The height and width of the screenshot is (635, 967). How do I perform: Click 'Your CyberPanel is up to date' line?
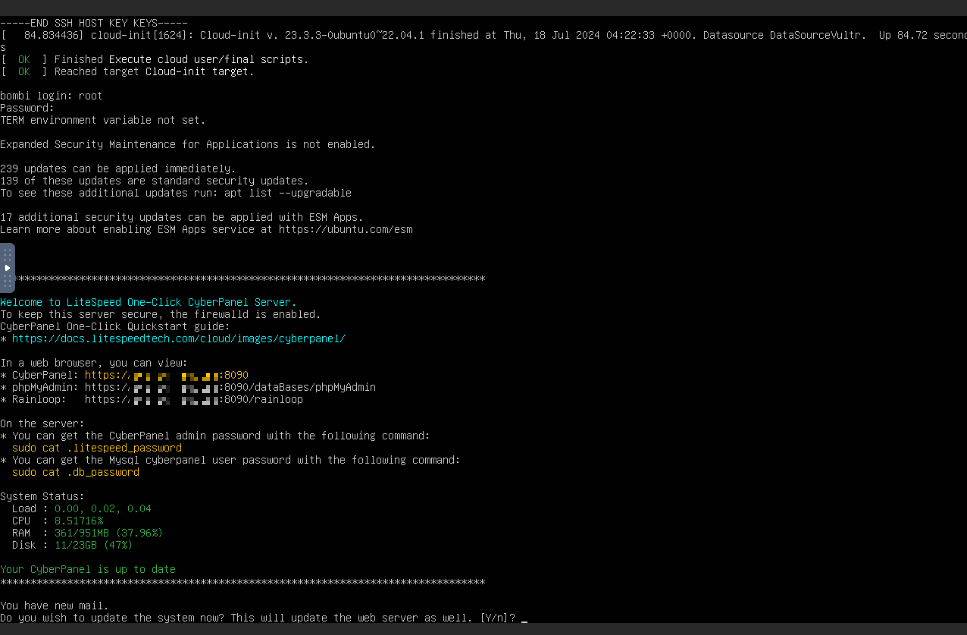coord(88,569)
